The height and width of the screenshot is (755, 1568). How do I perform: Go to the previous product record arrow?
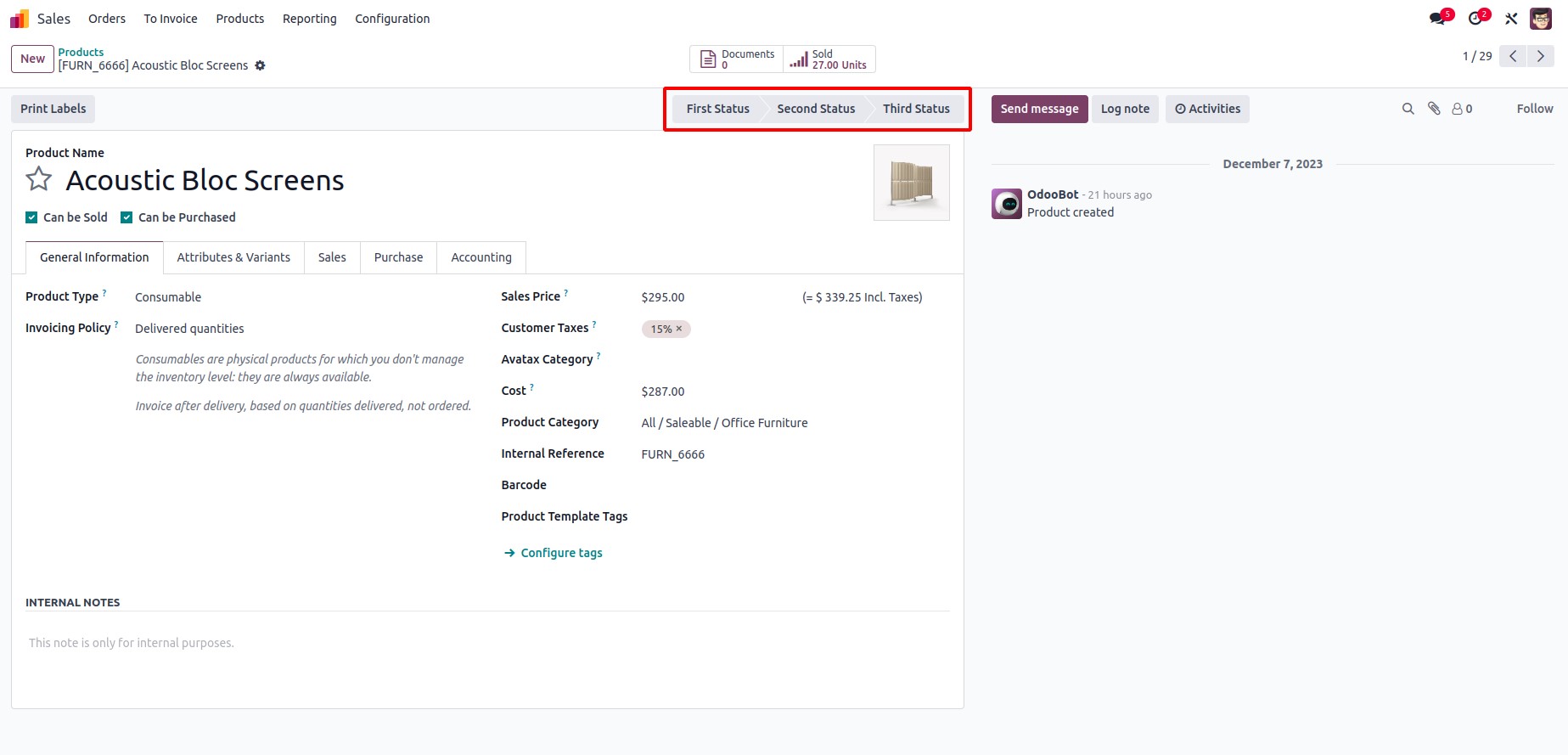pyautogui.click(x=1513, y=56)
